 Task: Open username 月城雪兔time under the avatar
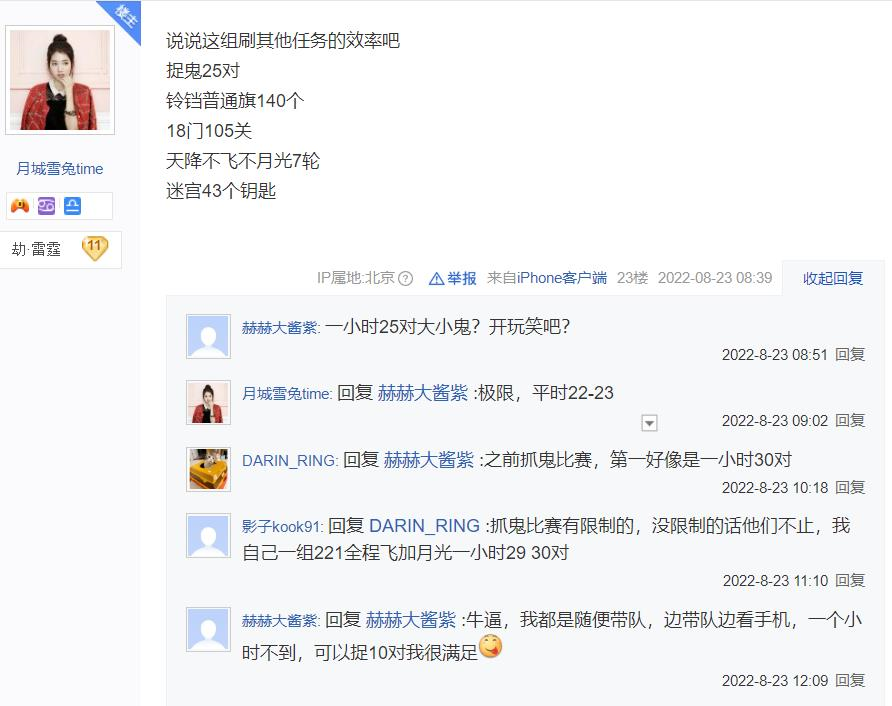pos(60,169)
